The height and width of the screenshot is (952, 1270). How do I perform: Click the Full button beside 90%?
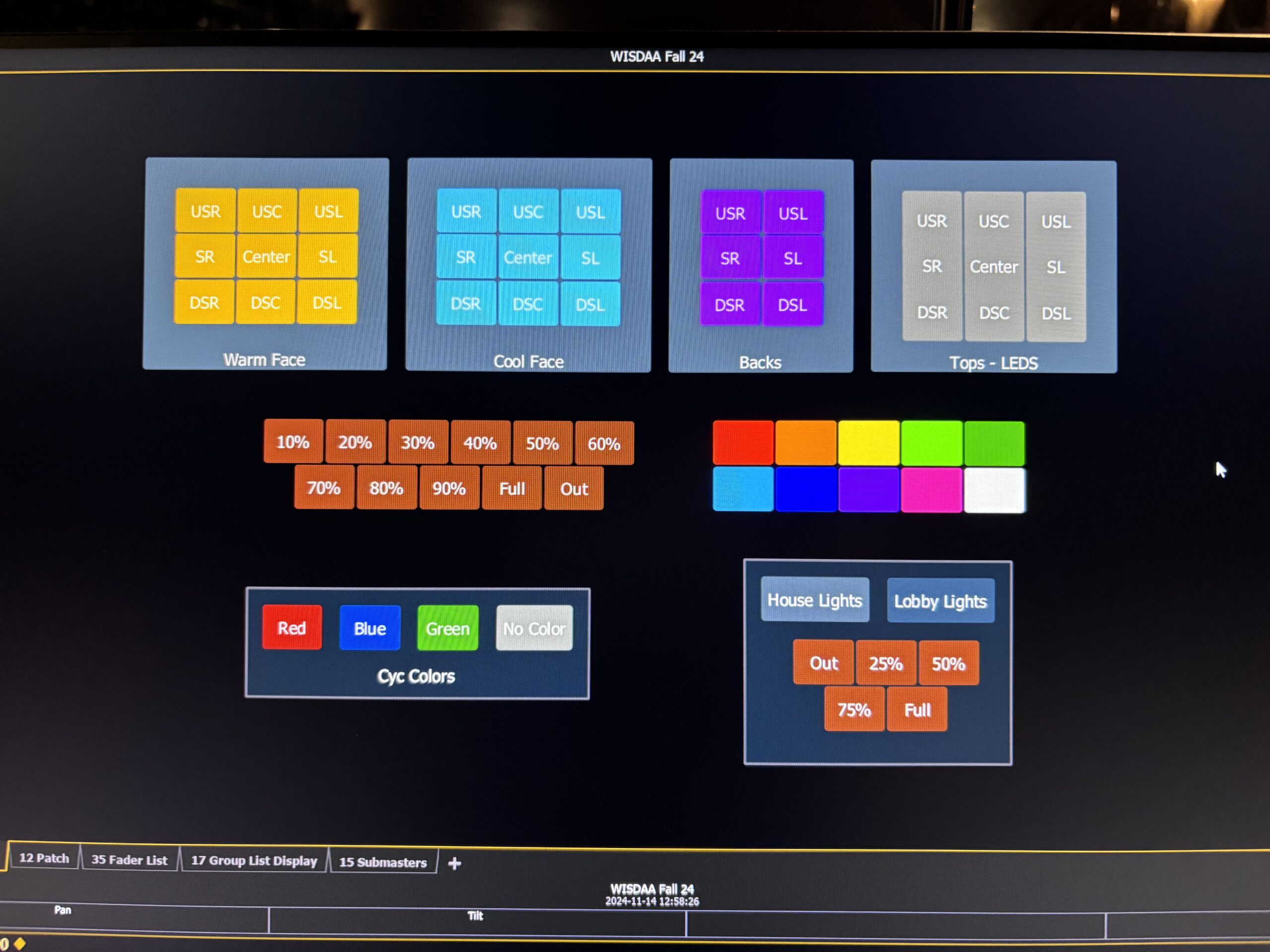511,489
